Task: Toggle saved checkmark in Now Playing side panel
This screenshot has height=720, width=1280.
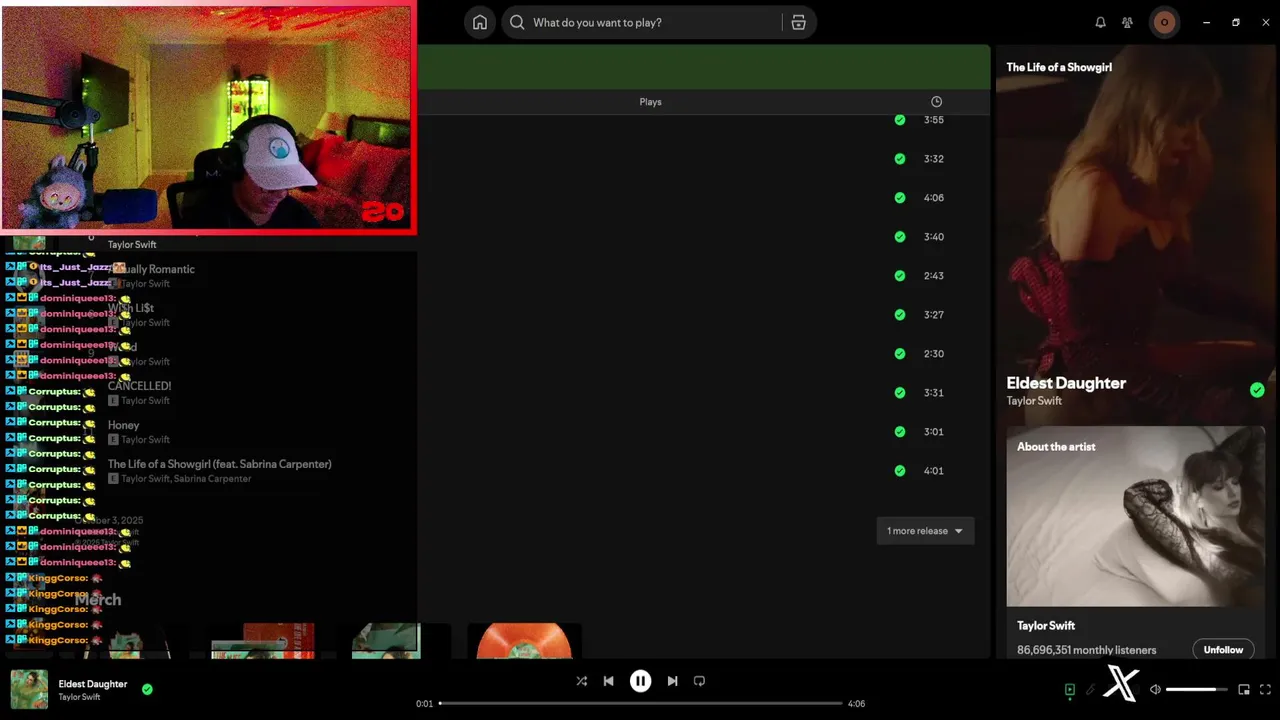Action: [x=1257, y=390]
